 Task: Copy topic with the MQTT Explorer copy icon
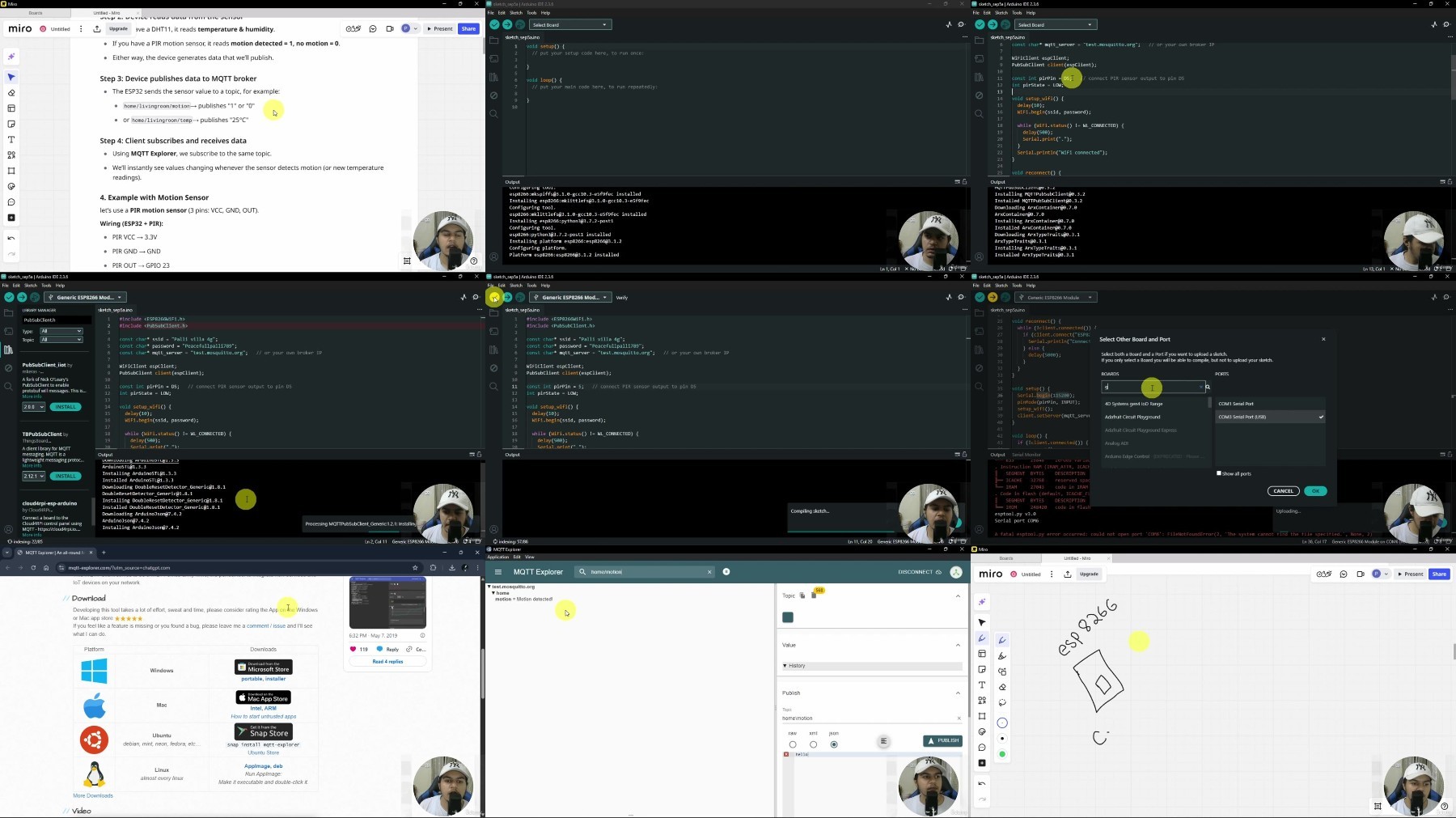point(802,595)
